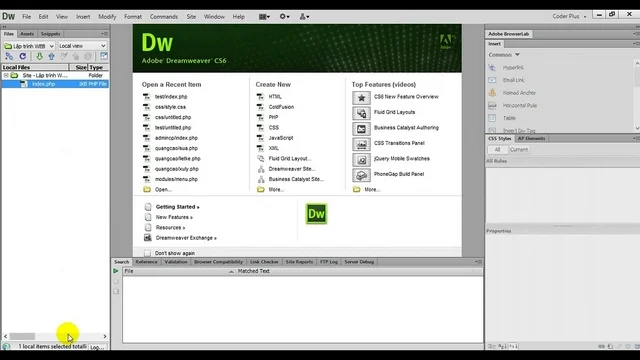Open the FTP Log tab
640x360 pixels.
(x=329, y=262)
